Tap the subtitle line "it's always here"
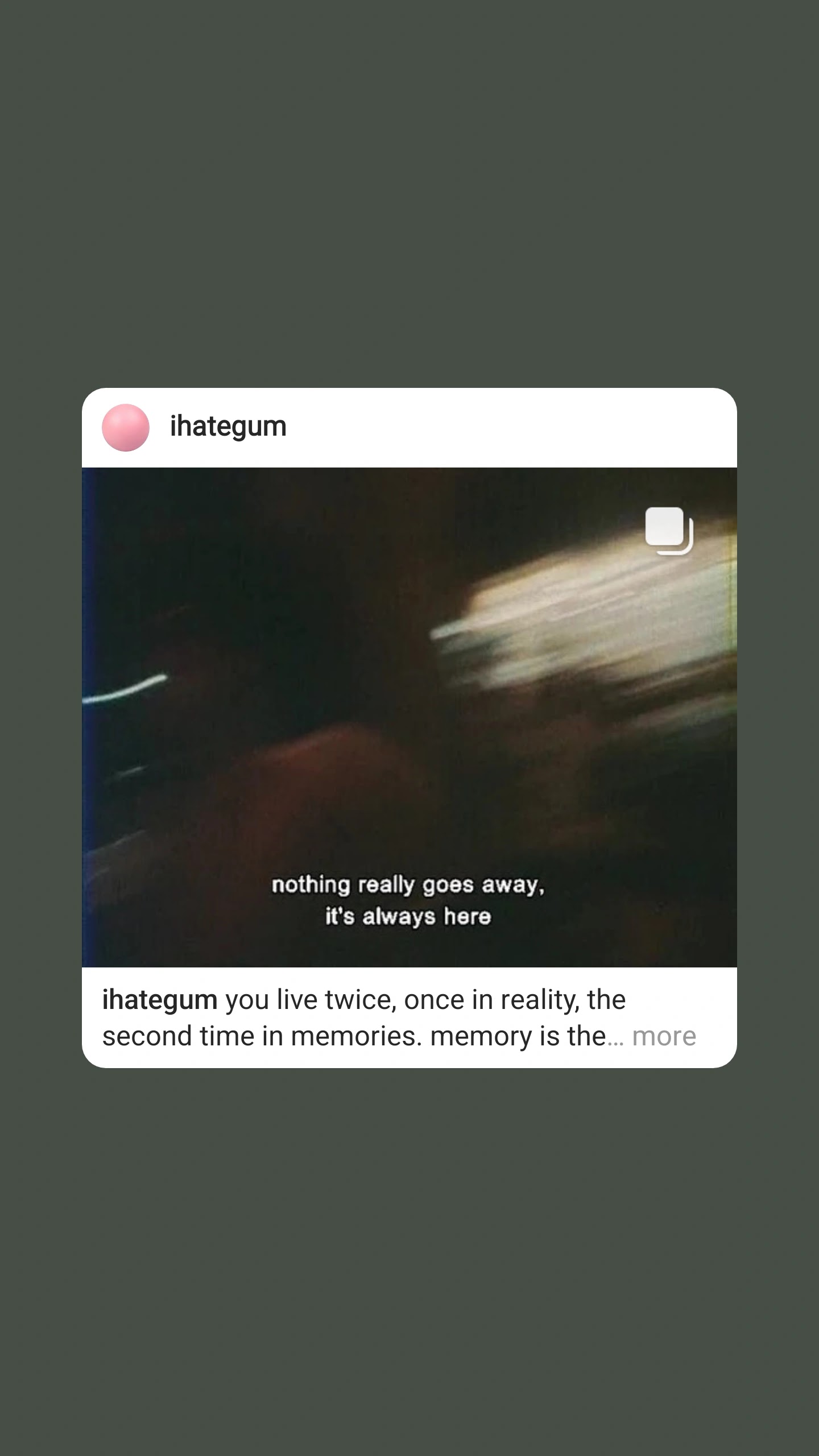 pyautogui.click(x=408, y=916)
